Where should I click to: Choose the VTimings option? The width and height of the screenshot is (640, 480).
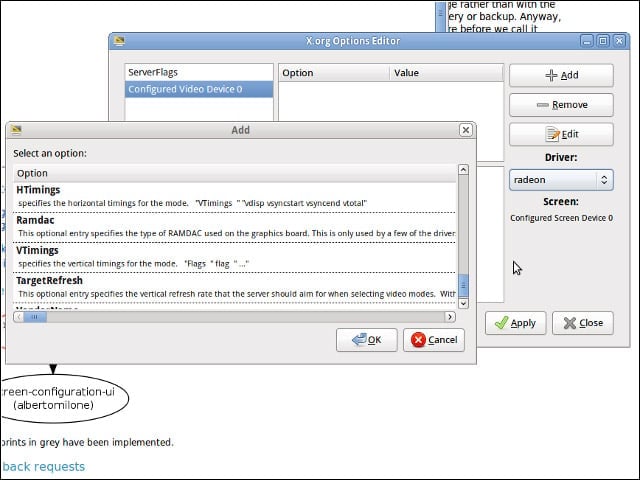pos(234,258)
